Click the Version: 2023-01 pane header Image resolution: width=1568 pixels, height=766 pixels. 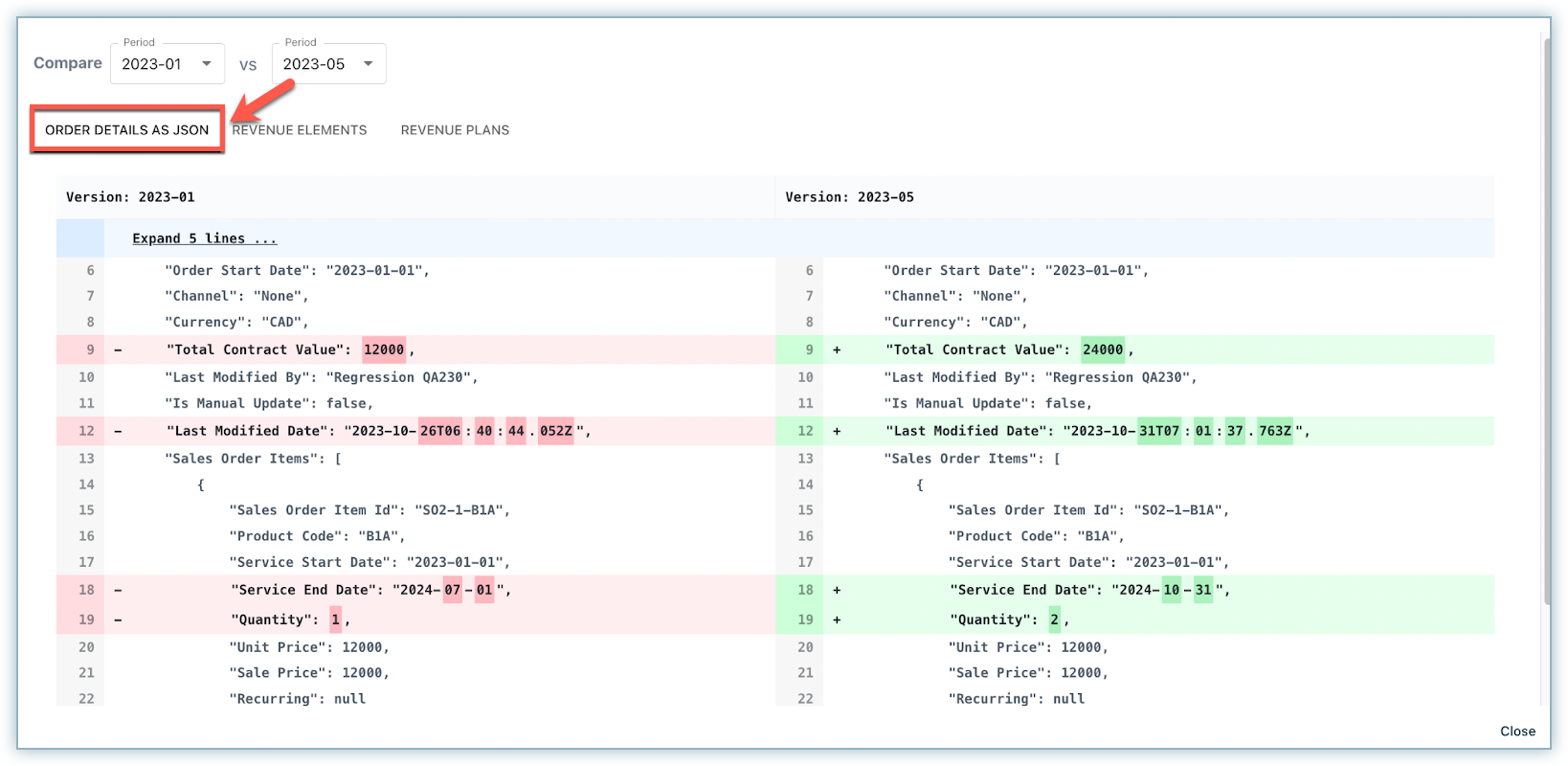click(130, 197)
